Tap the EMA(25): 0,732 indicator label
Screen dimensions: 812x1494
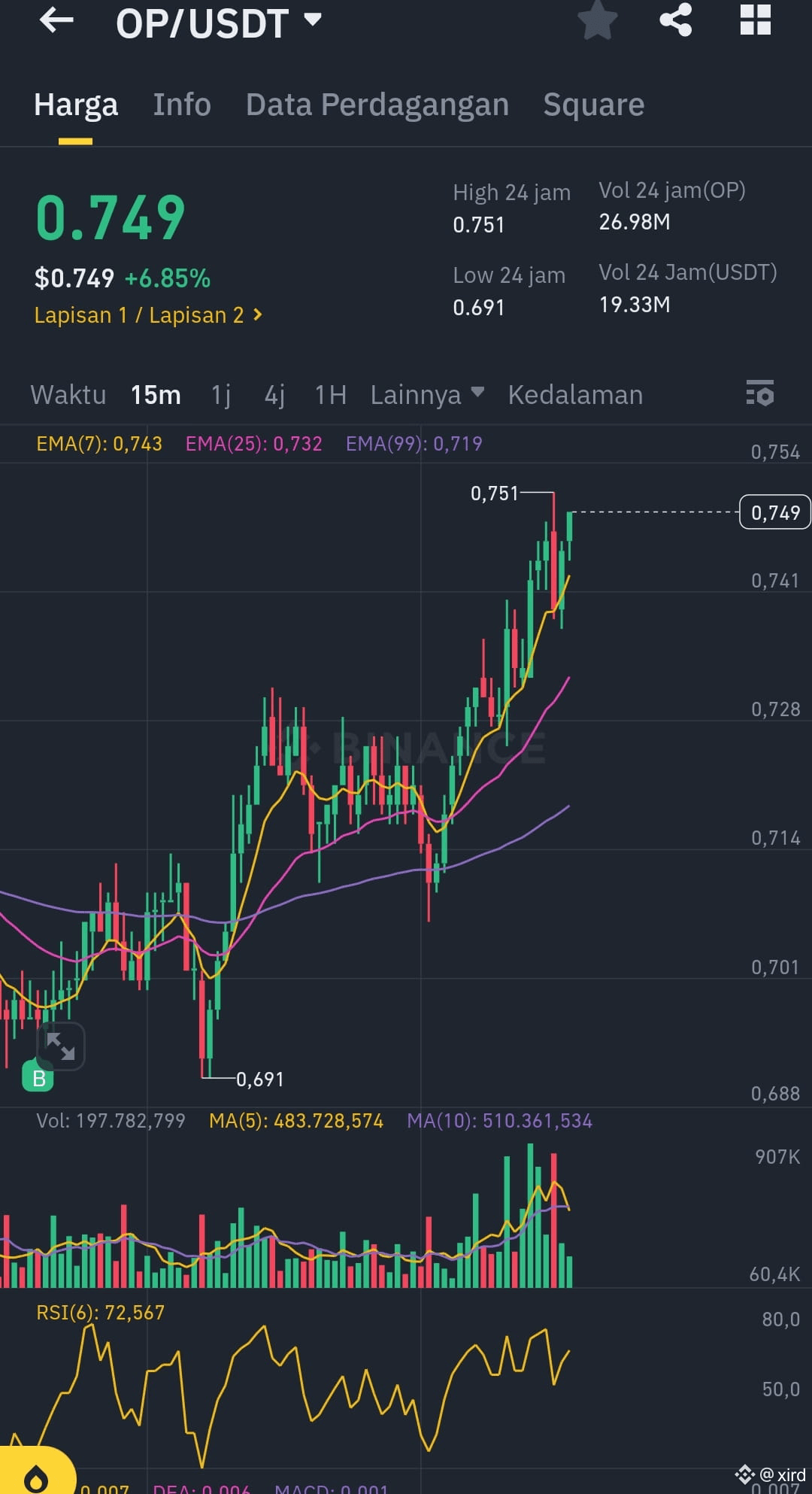click(253, 444)
